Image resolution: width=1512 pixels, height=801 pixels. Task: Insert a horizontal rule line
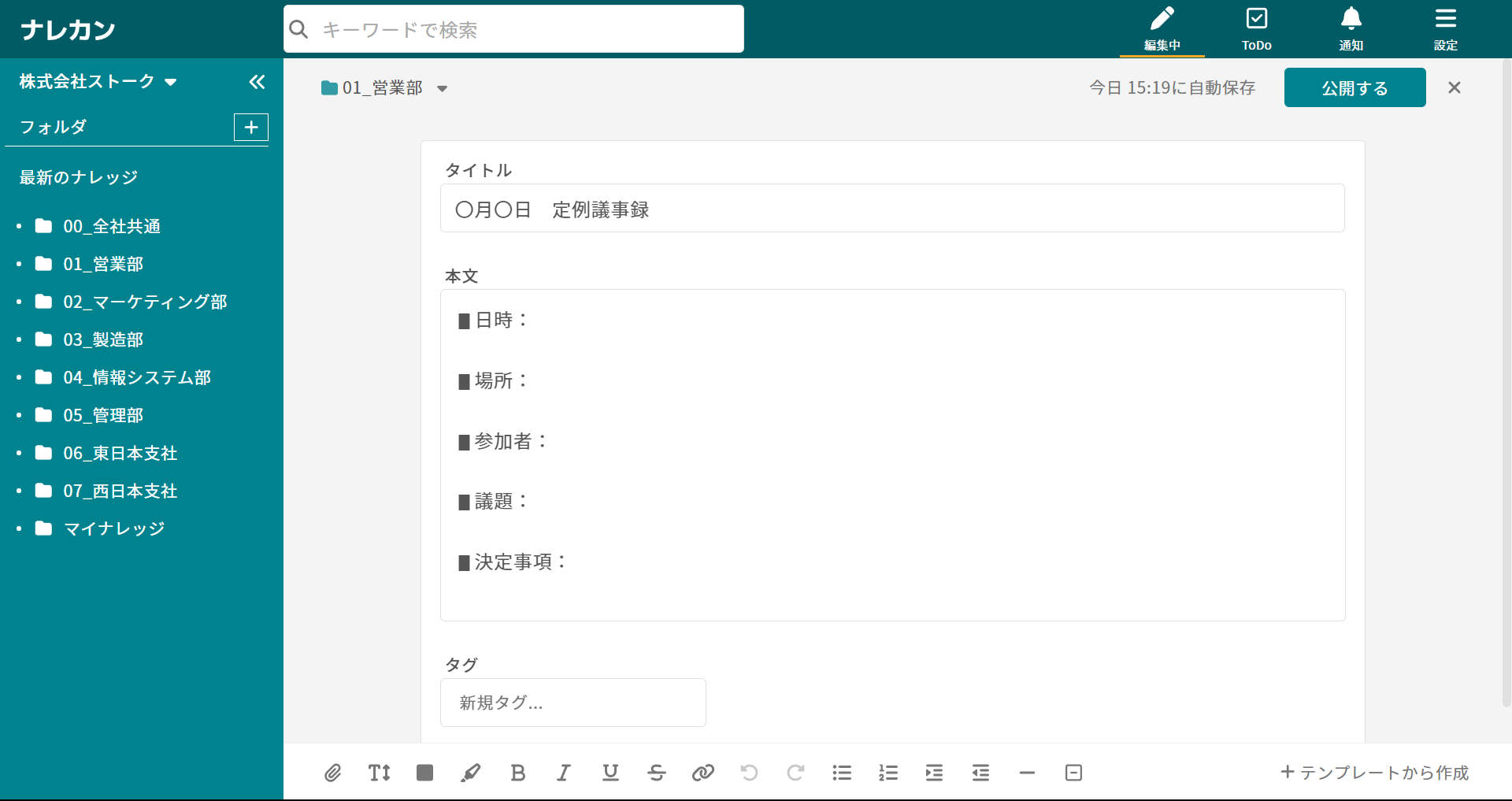1027,773
